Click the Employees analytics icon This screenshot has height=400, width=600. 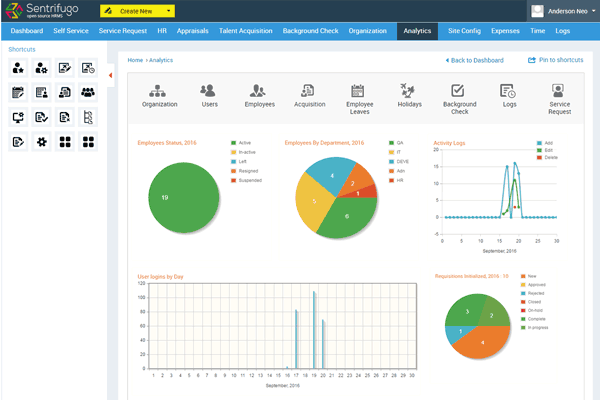pos(260,91)
